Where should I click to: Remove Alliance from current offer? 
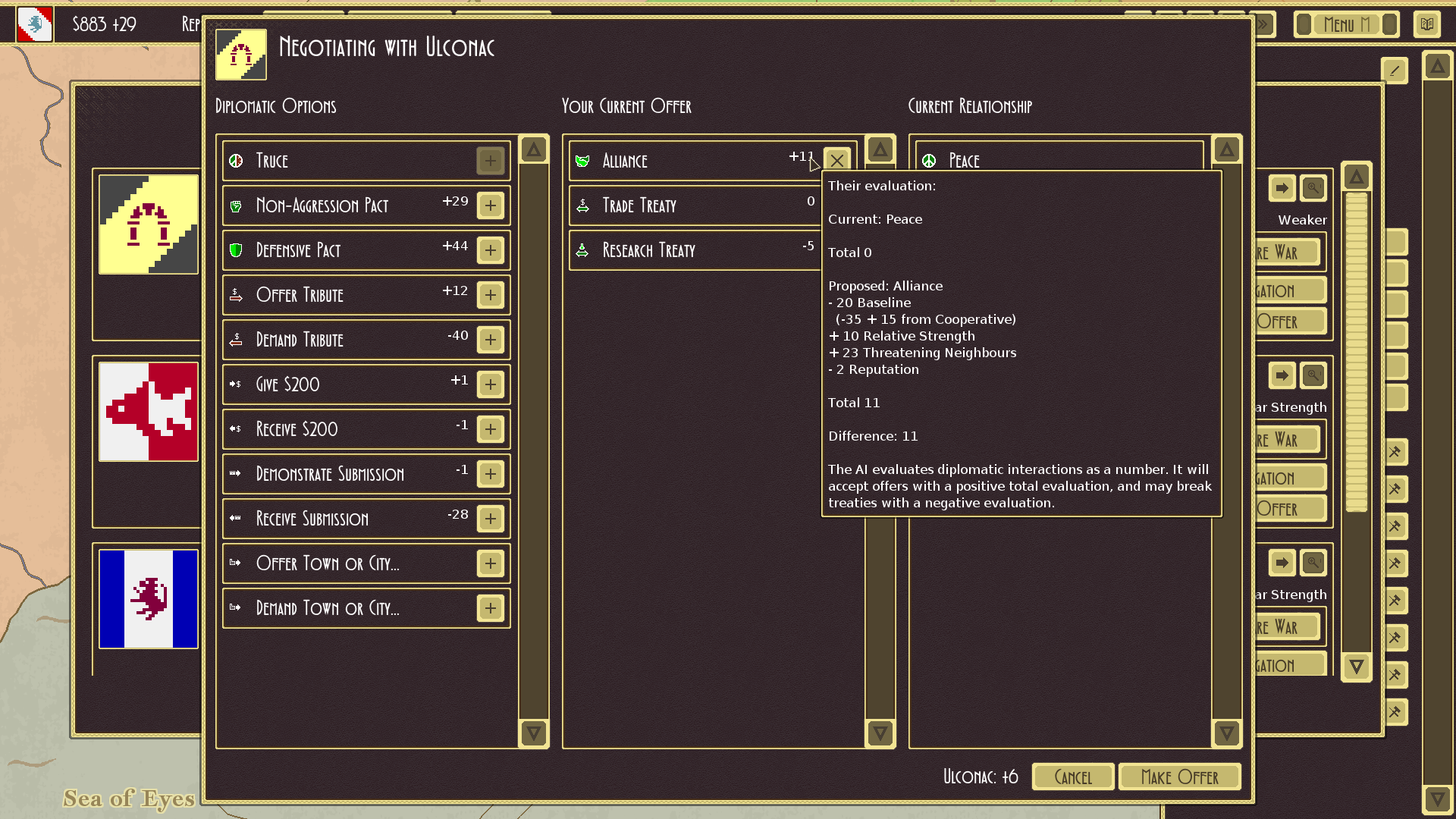836,161
